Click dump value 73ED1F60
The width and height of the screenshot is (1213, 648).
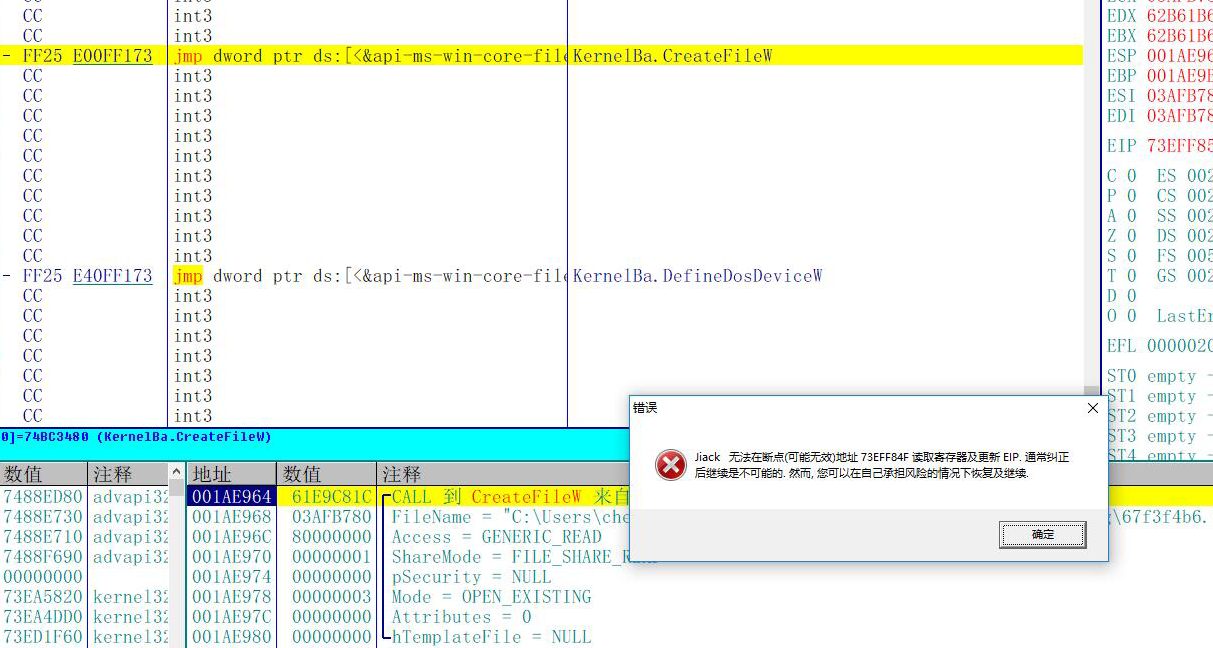coord(43,637)
